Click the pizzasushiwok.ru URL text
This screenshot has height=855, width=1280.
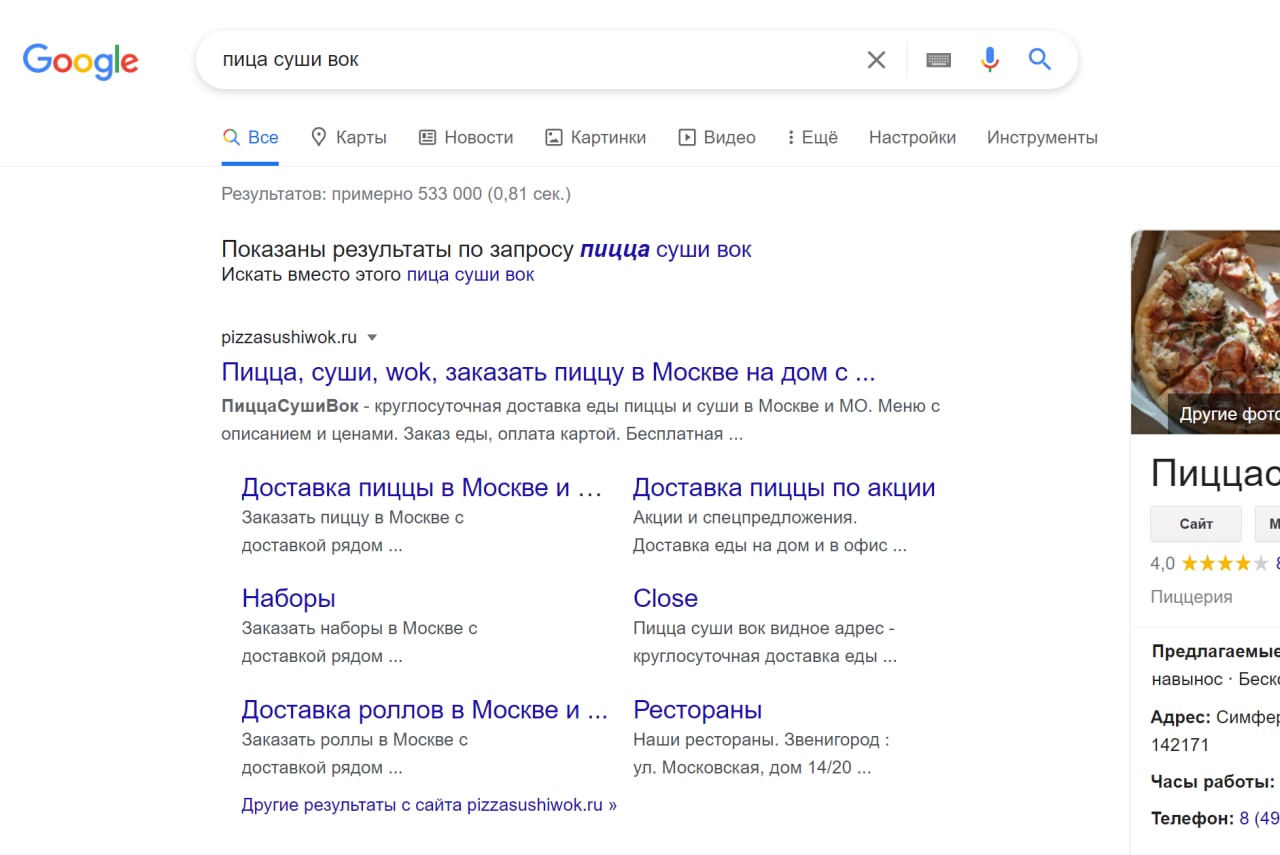point(289,337)
